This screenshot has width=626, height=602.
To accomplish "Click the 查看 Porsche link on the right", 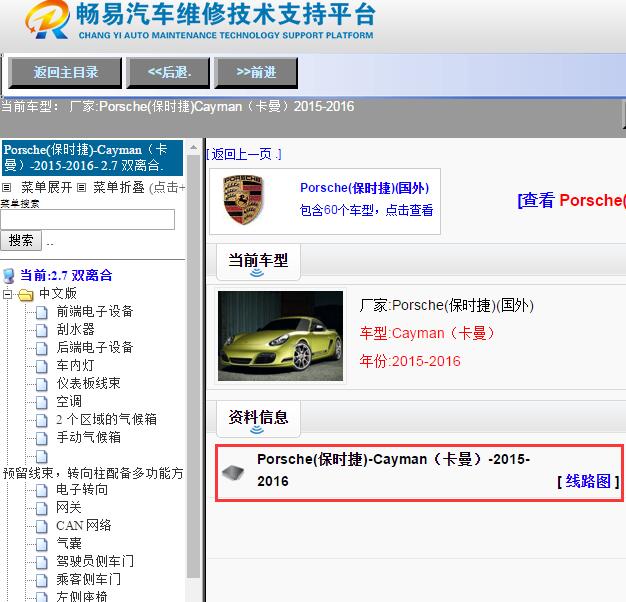I will pyautogui.click(x=572, y=200).
